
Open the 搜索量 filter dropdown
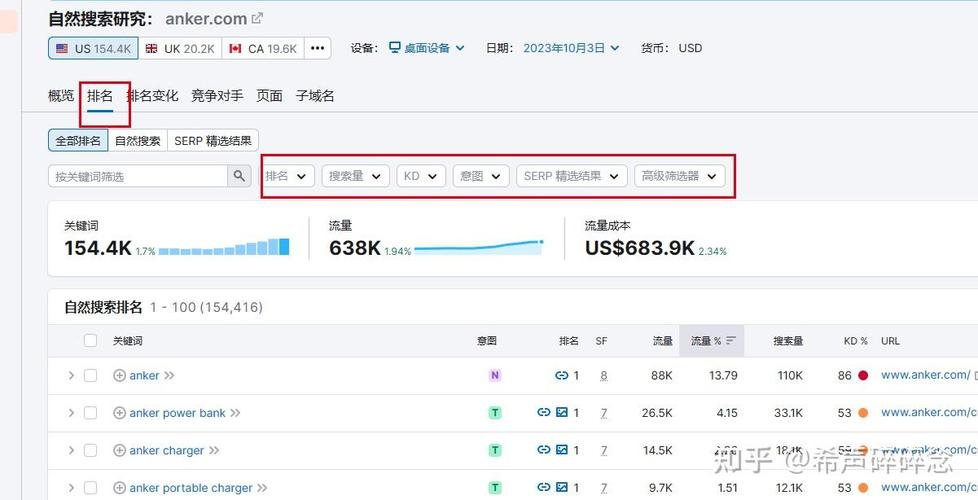[x=355, y=176]
